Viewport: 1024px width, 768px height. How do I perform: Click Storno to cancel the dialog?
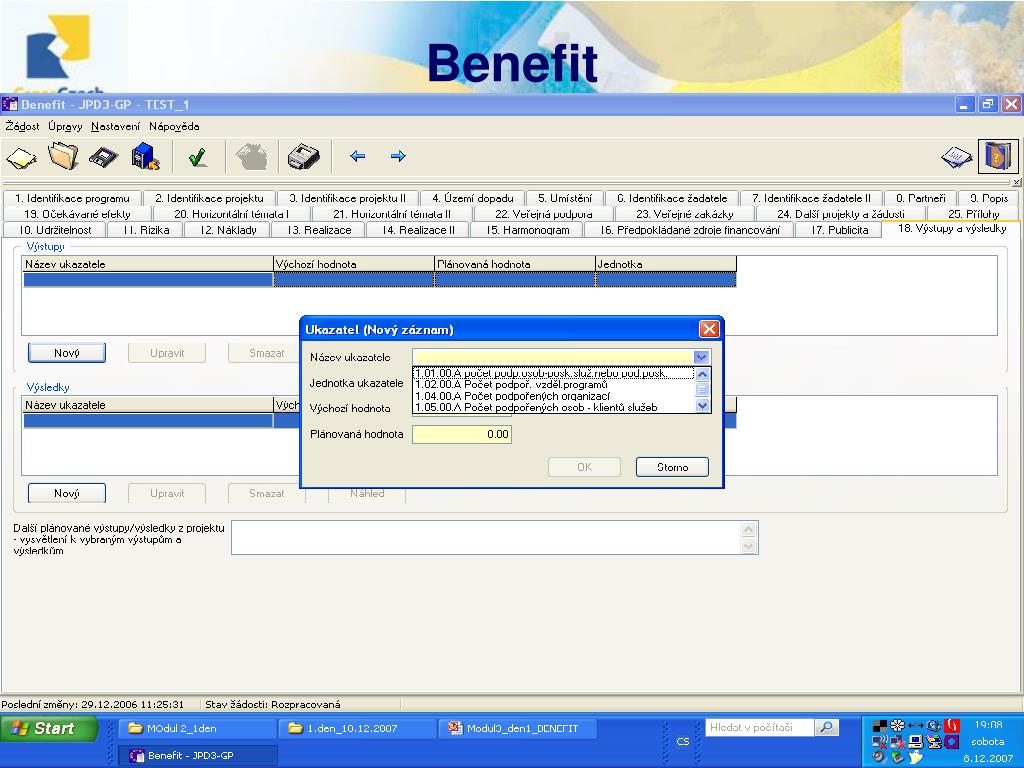tap(672, 467)
